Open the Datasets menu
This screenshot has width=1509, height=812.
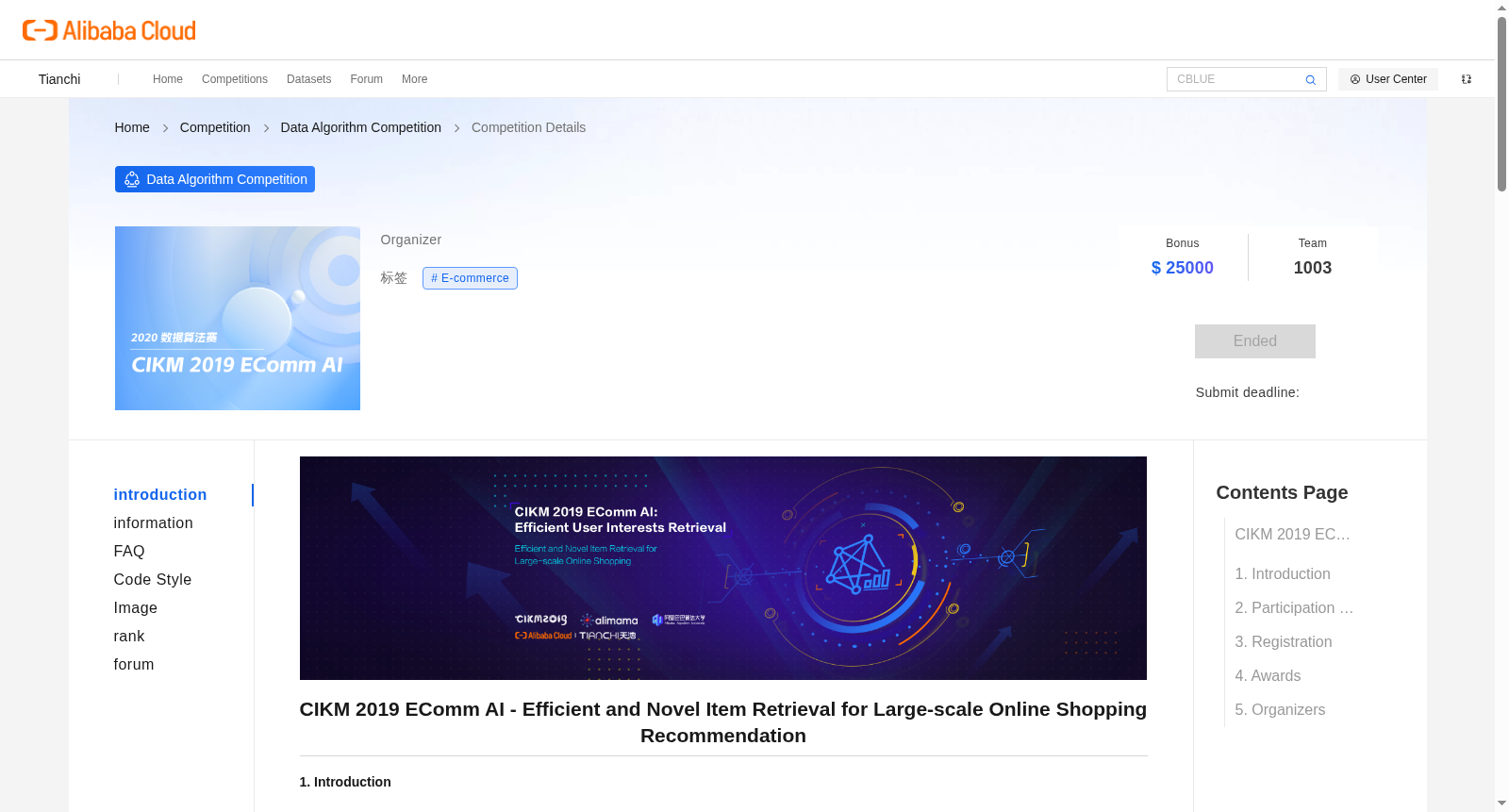pyautogui.click(x=309, y=79)
